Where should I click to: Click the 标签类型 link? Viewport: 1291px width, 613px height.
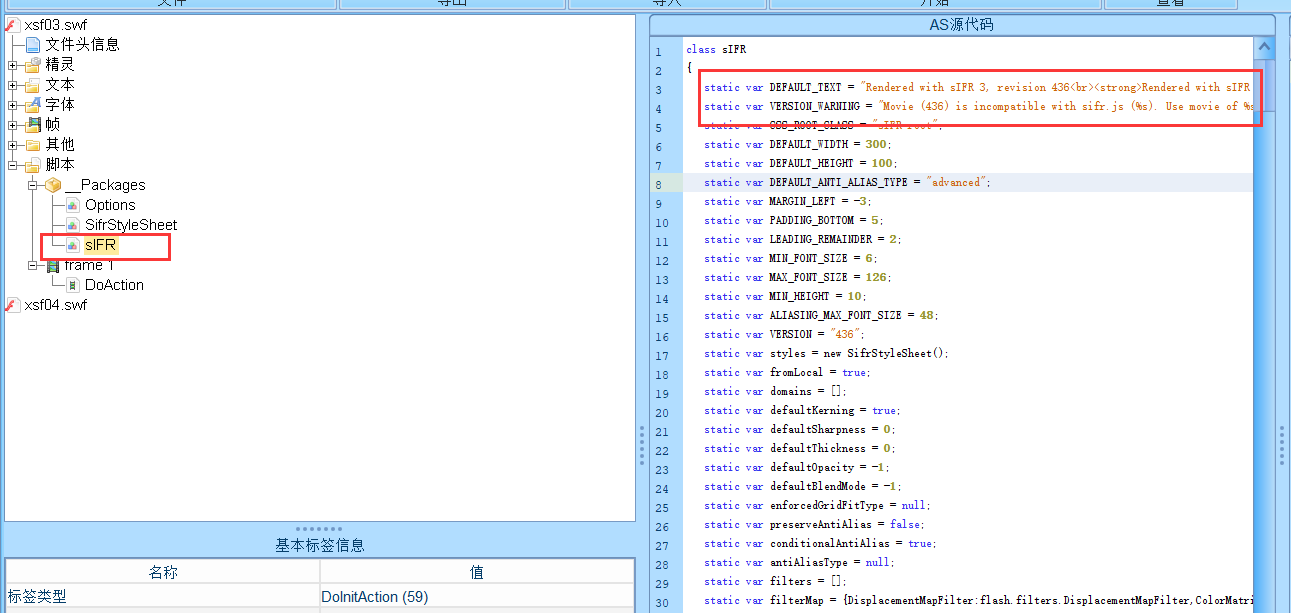38,597
